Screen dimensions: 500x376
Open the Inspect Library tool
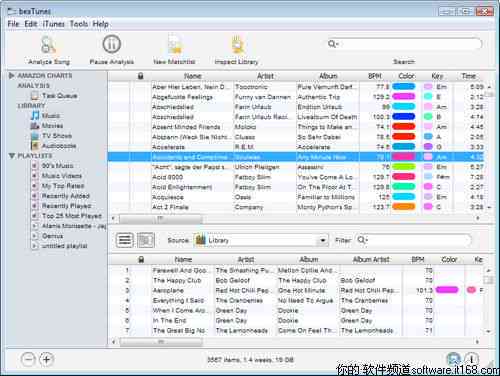tap(237, 45)
